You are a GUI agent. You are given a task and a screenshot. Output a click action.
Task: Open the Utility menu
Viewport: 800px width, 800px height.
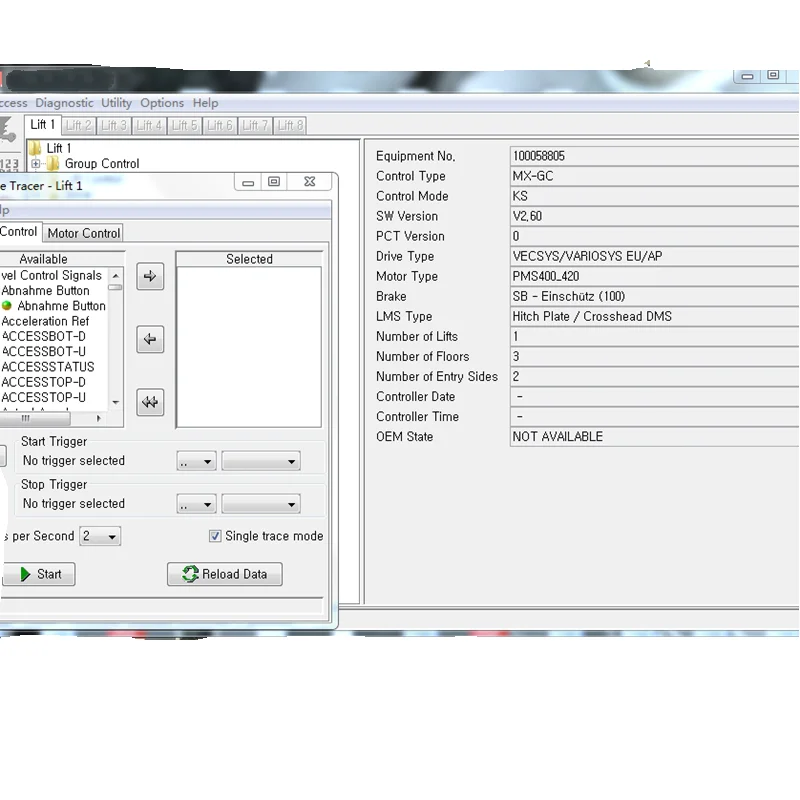[x=116, y=103]
